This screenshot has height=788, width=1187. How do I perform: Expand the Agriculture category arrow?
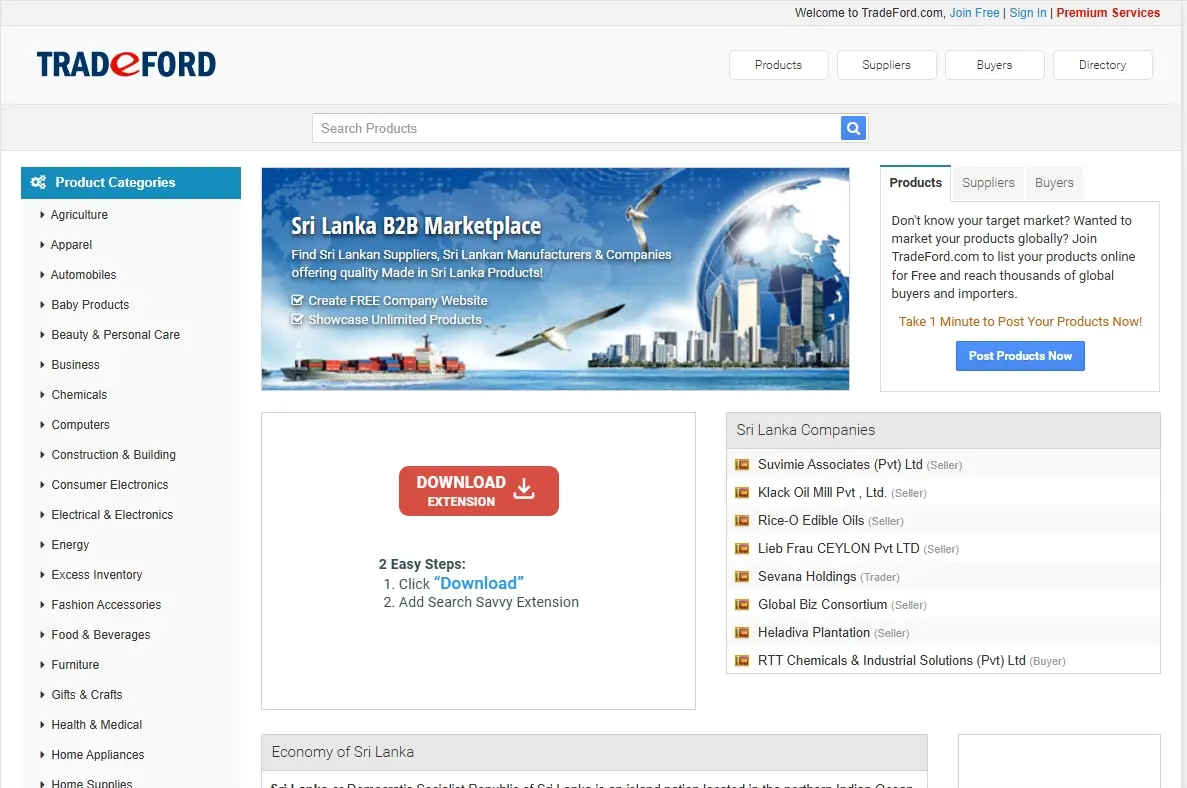pos(42,215)
